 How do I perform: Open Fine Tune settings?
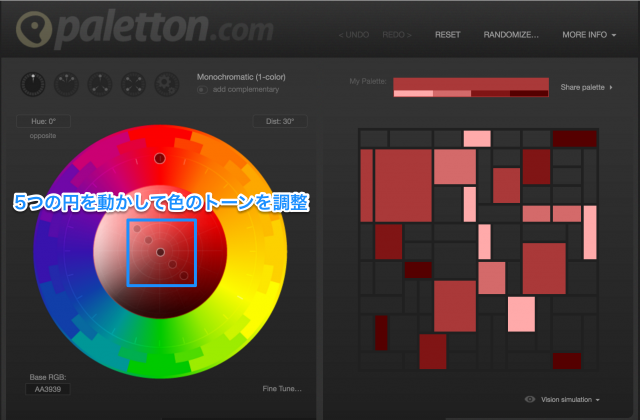282,389
